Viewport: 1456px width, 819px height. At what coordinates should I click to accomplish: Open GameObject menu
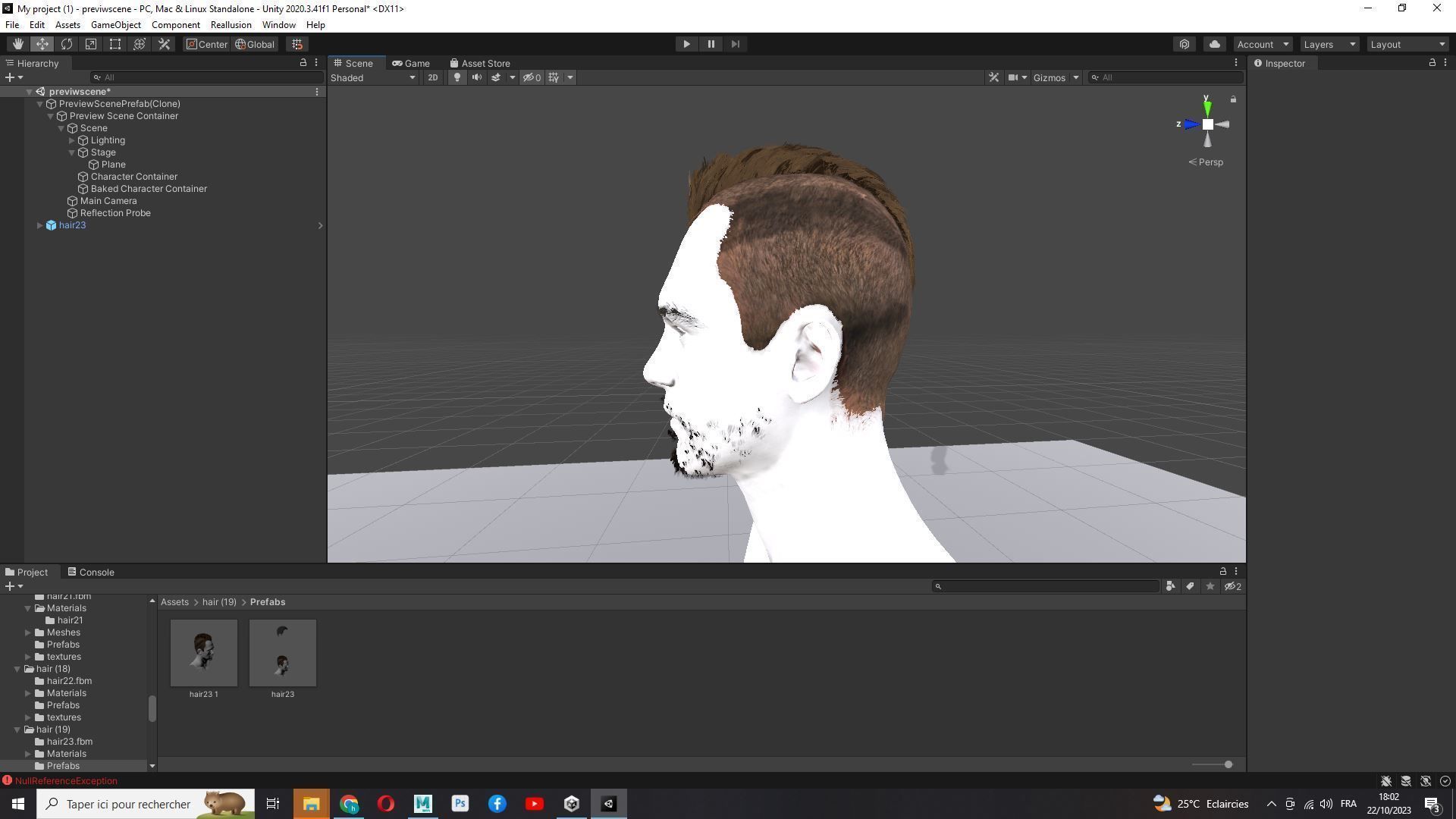[115, 25]
